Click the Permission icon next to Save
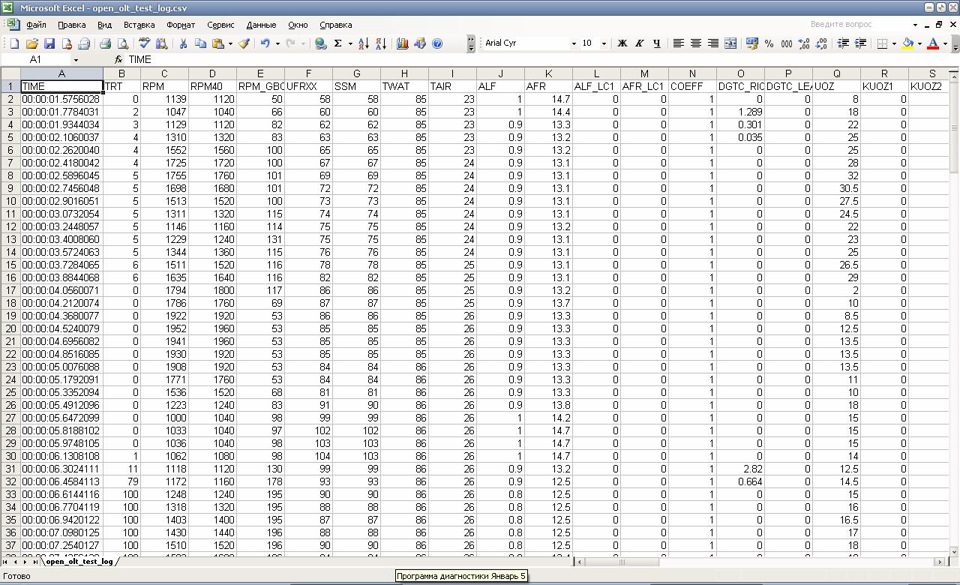Viewport: 960px width, 585px height. coord(67,43)
